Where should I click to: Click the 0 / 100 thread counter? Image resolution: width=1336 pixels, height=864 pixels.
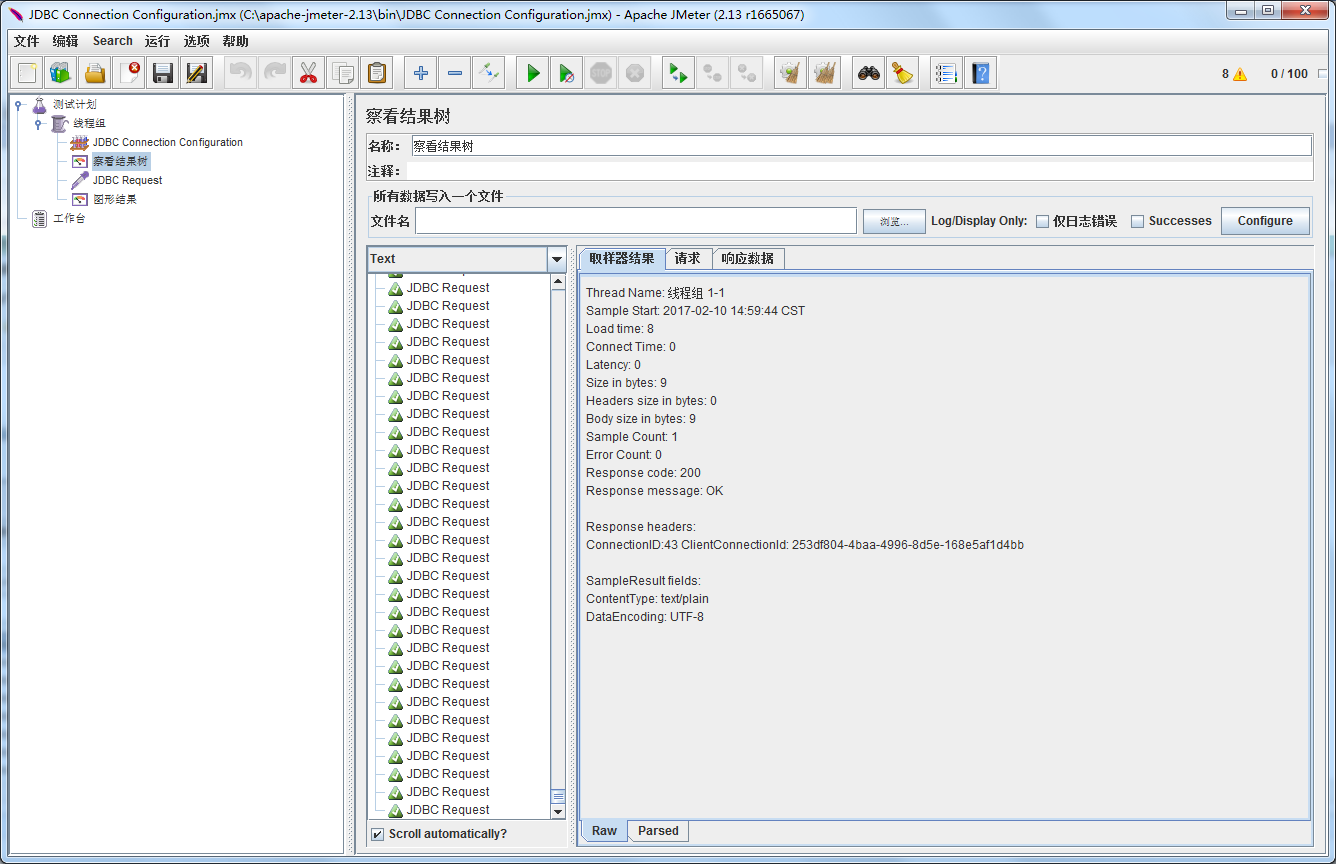click(x=1289, y=74)
